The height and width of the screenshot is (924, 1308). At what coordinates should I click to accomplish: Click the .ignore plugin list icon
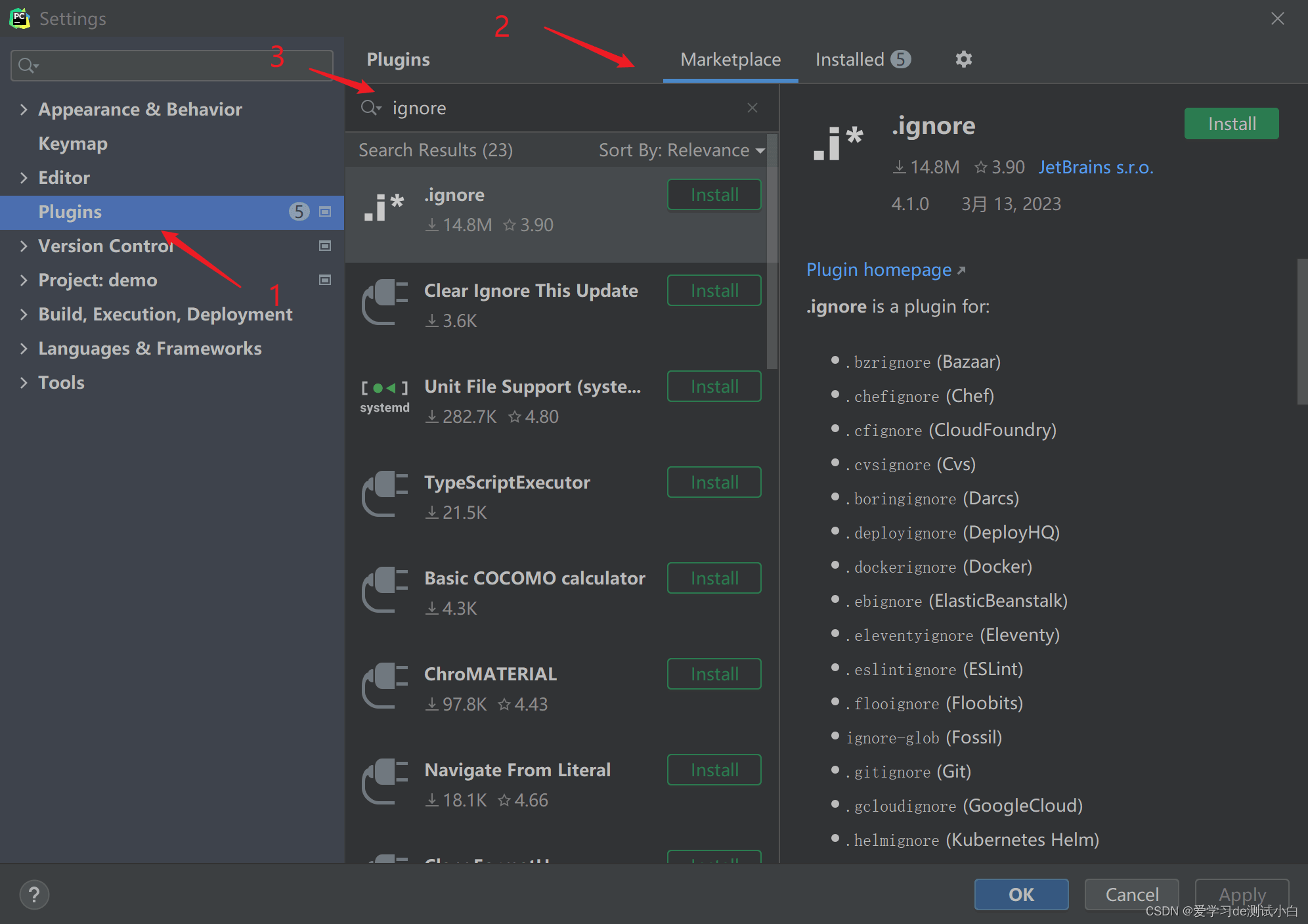(x=384, y=207)
